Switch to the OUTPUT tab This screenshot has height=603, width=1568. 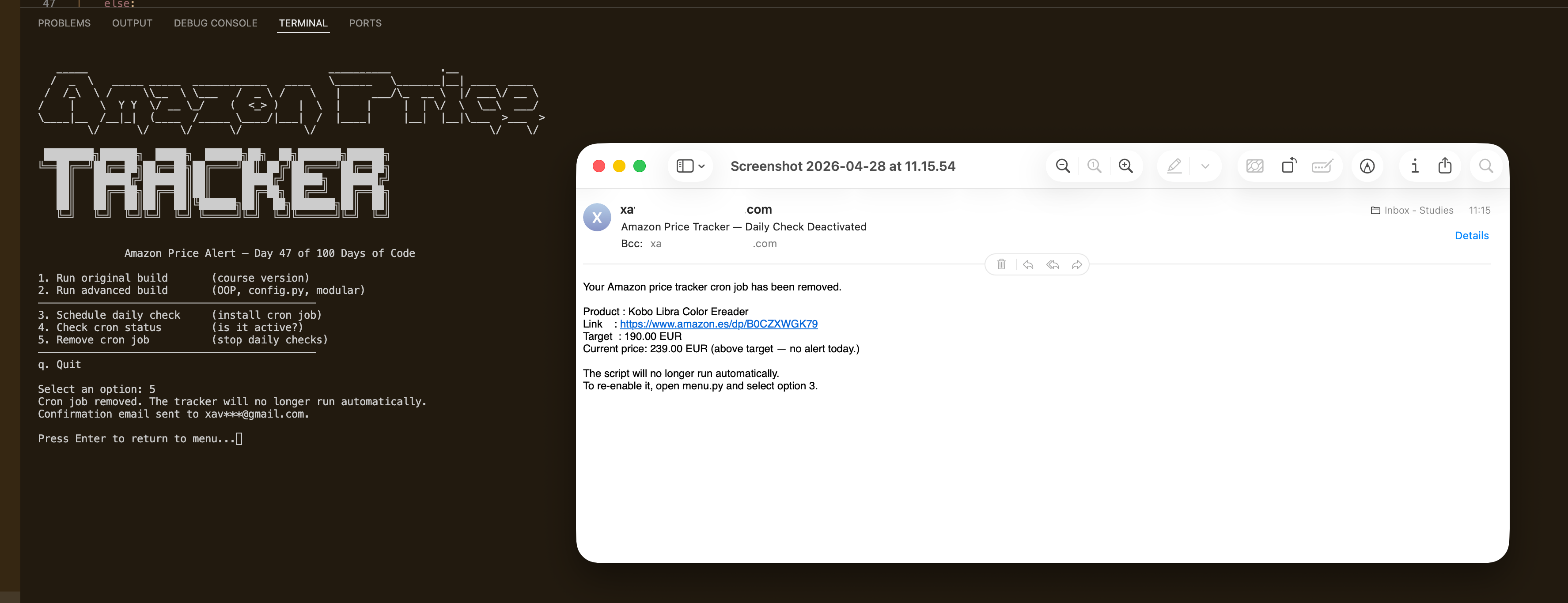[132, 23]
